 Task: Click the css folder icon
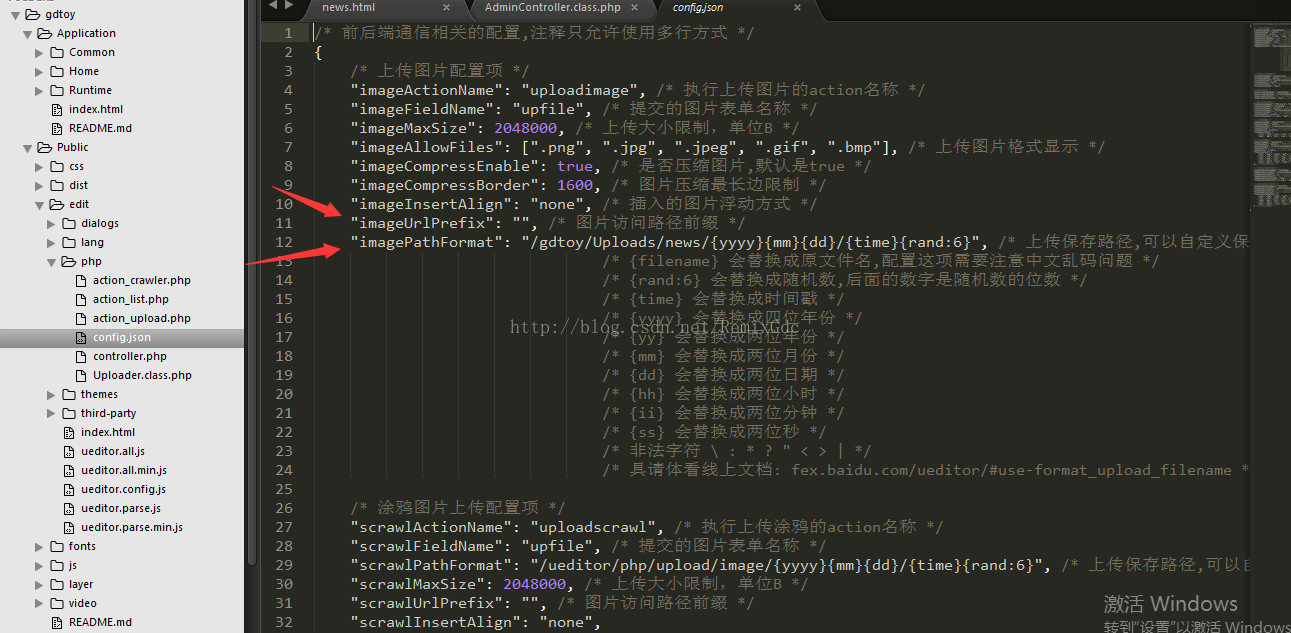[x=56, y=166]
